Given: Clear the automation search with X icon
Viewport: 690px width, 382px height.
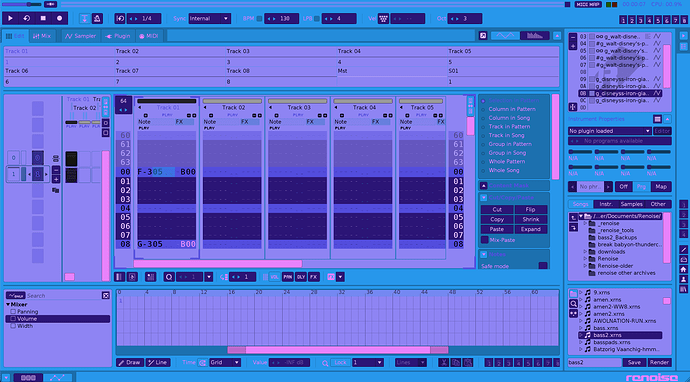Looking at the screenshot, I should 106,296.
